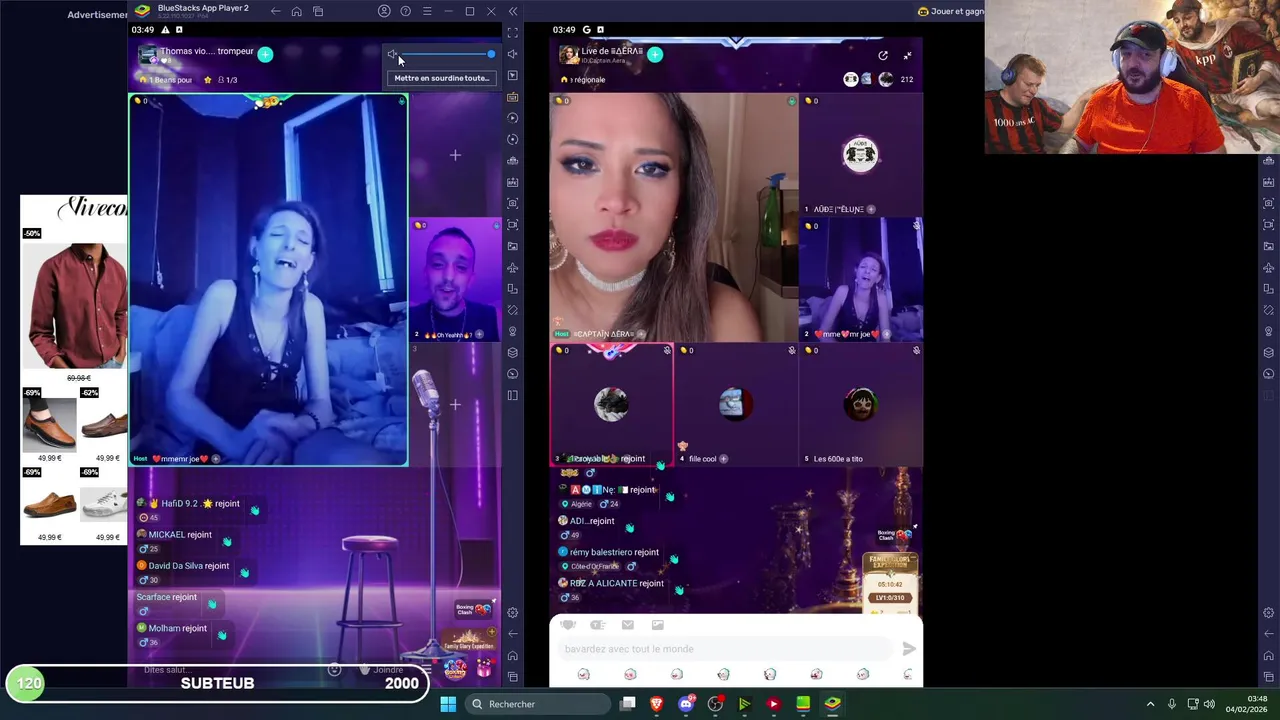Share the AERA live stream
This screenshot has height=720, width=1280.
pyautogui.click(x=883, y=56)
